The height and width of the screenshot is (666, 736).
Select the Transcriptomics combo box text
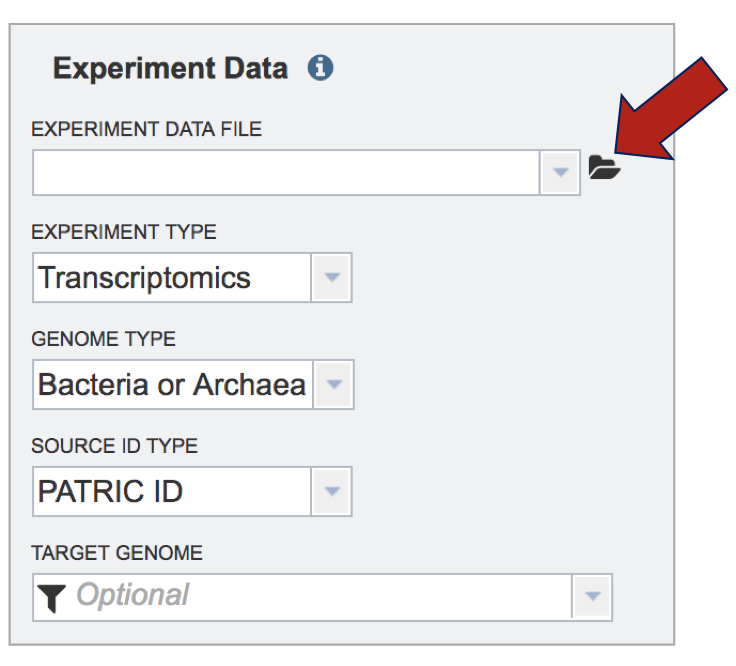coord(145,278)
